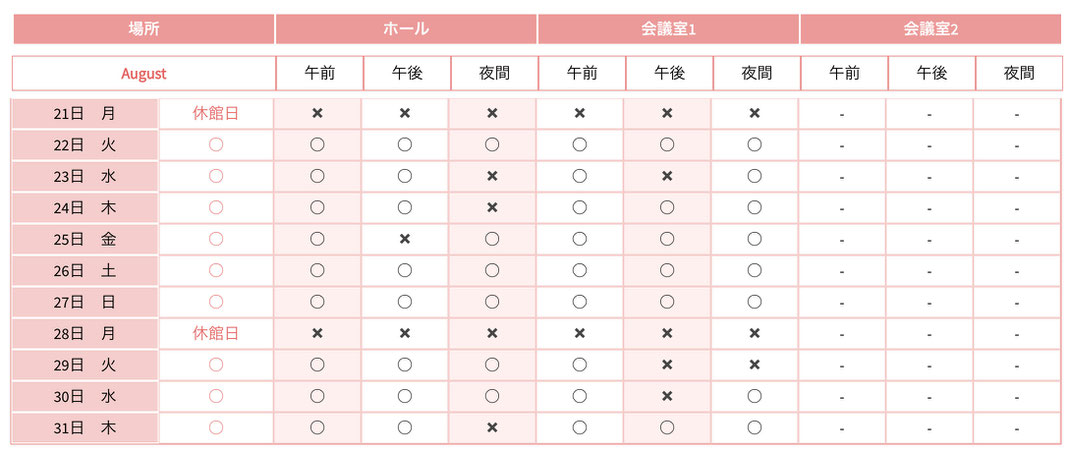The image size is (1070, 452).
Task: Click the × mark for 23日 ホール 夜間
Action: [492, 176]
